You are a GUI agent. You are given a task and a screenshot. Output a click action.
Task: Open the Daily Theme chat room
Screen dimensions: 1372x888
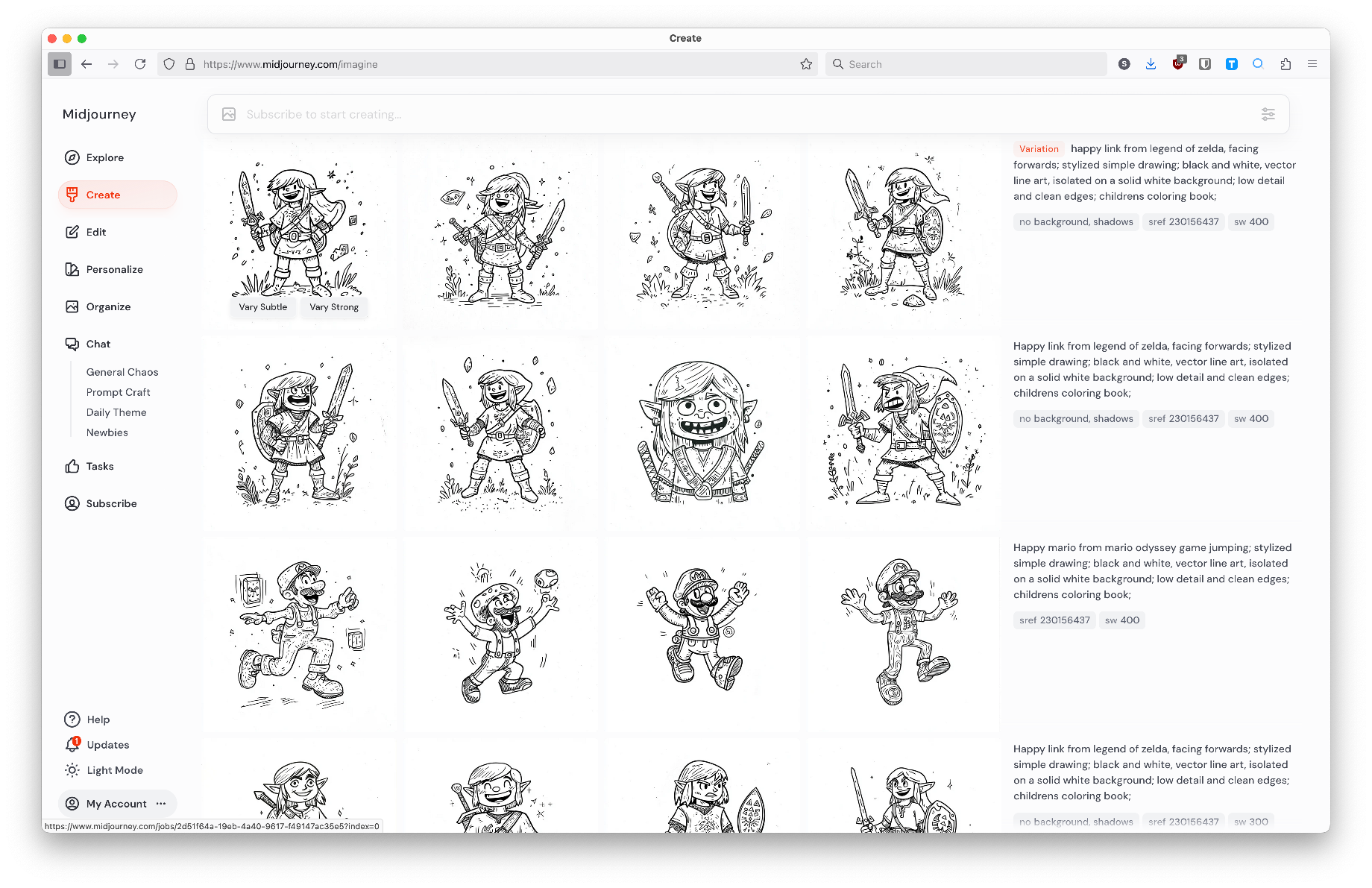pos(116,412)
